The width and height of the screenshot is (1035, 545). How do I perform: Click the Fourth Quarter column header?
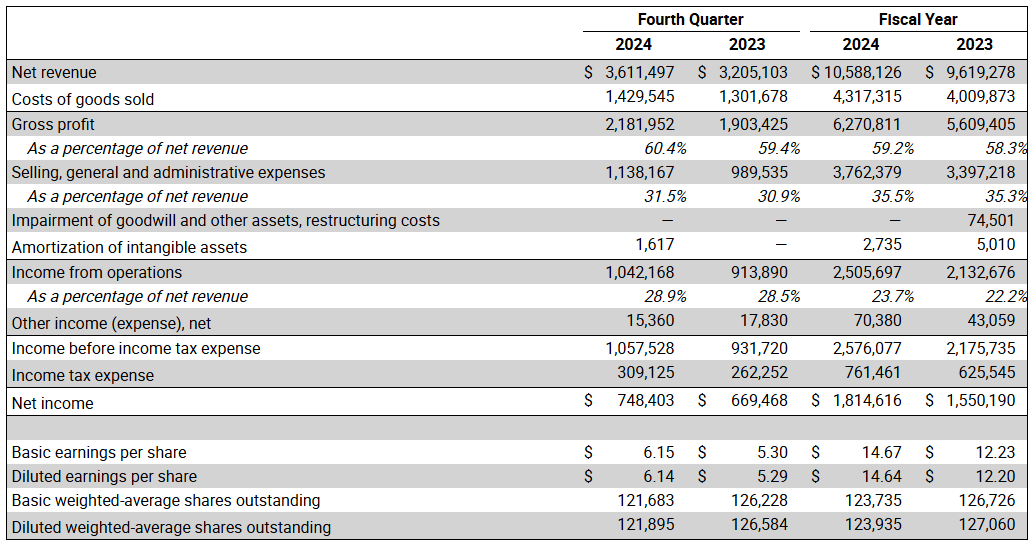point(690,19)
